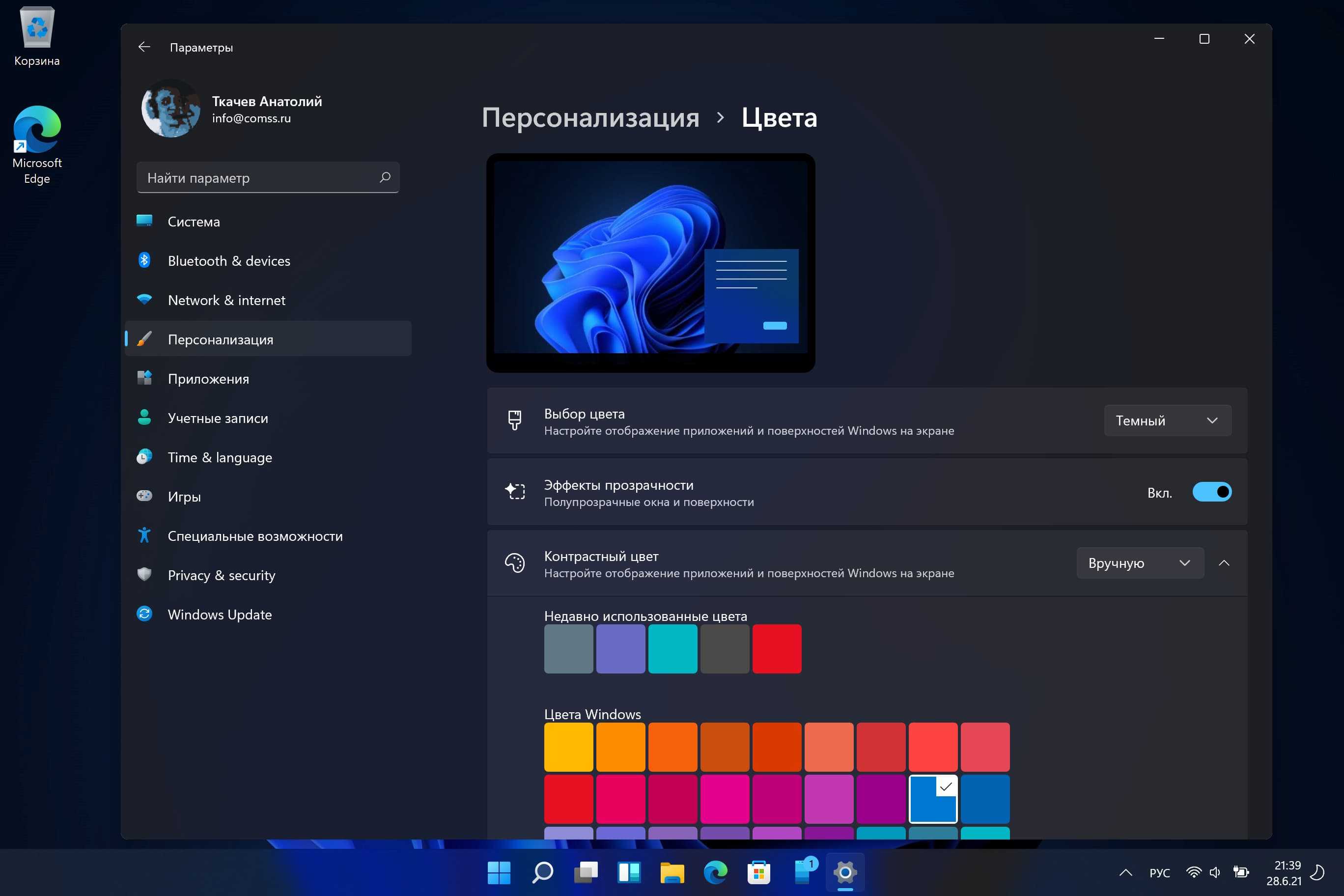Screen dimensions: 1344x896
Task: Click the back arrow navigation button
Action: [x=144, y=46]
